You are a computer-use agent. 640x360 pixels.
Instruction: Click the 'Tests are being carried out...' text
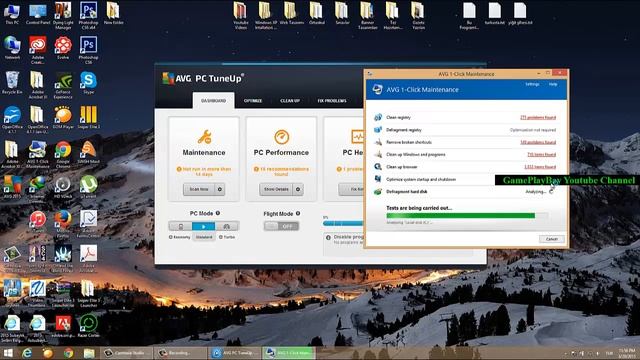(x=419, y=208)
